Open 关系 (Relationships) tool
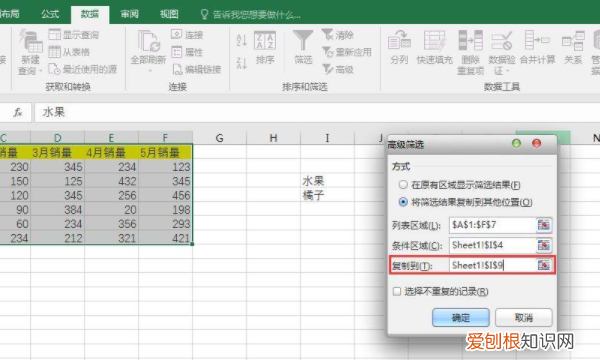 [573, 48]
